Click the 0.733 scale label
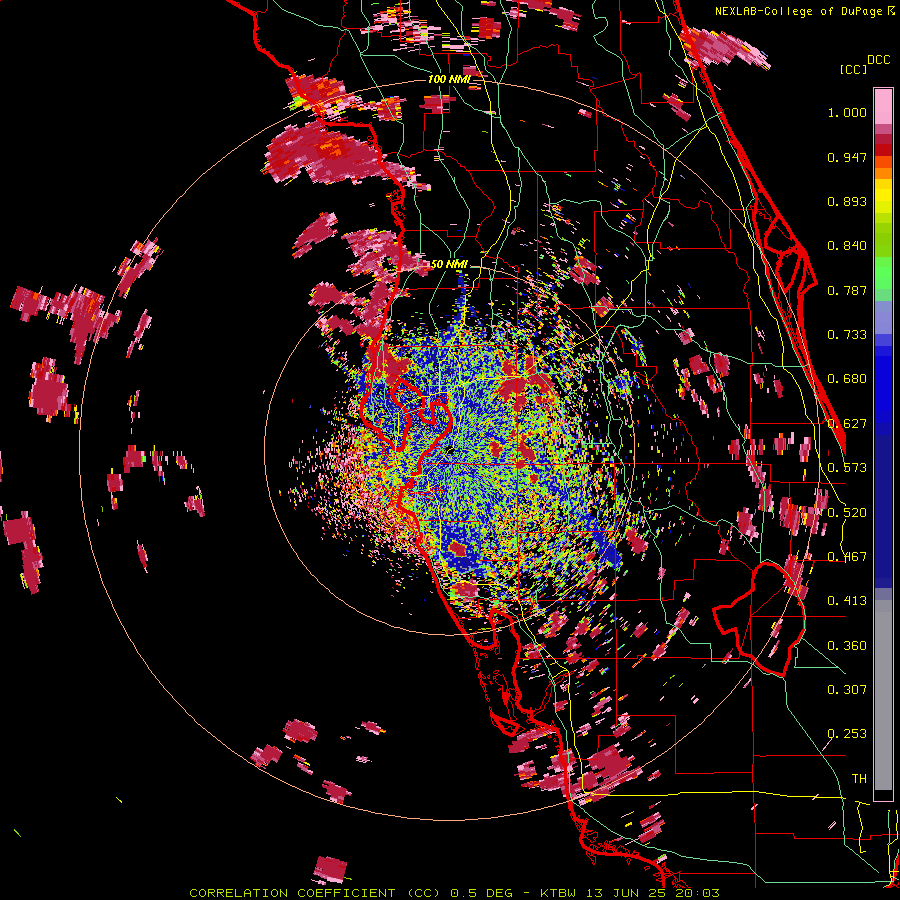 click(847, 335)
